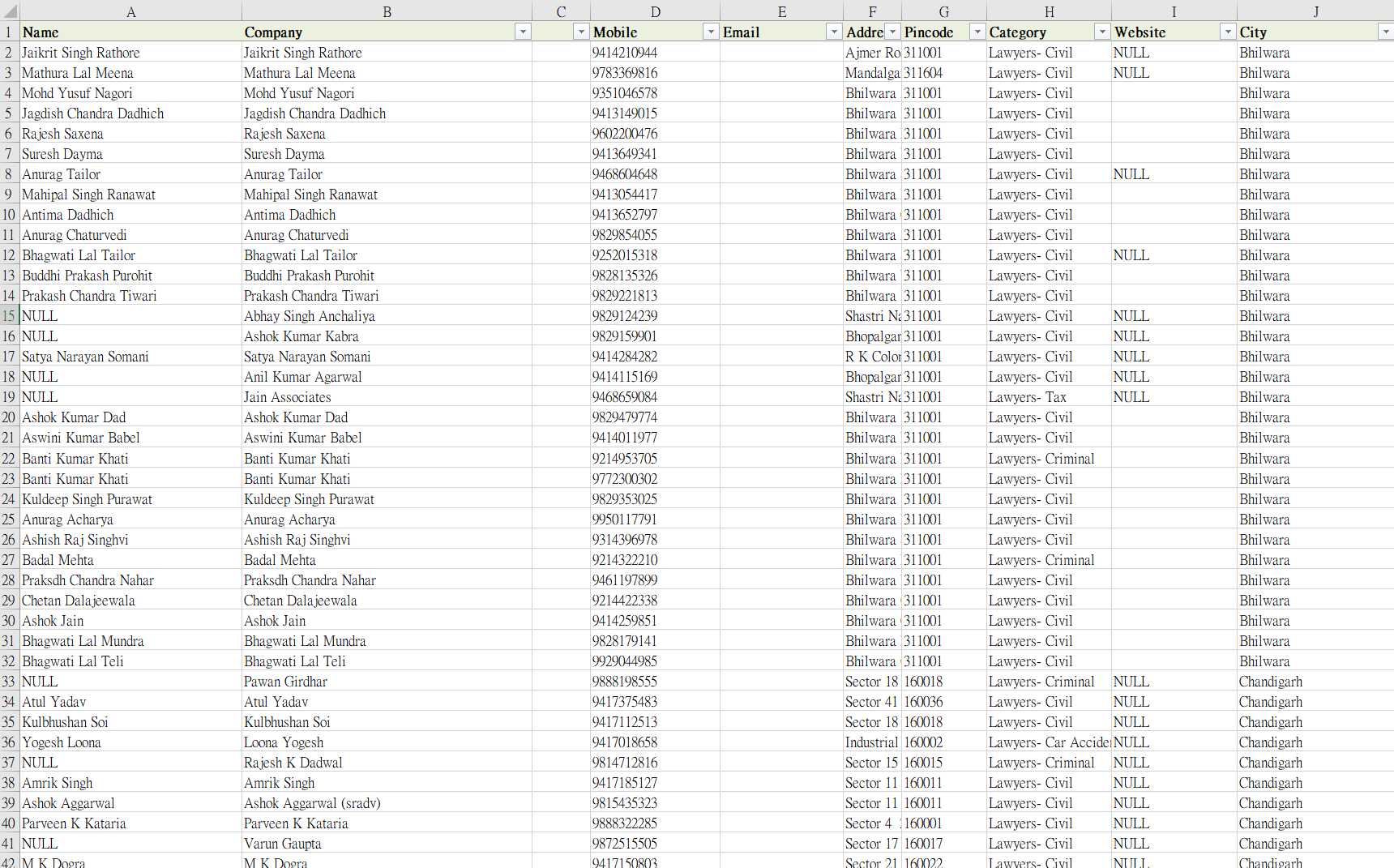Screen dimensions: 1394x868
Task: Select Chetan Dalajeewala in Name column
Action: coord(130,601)
